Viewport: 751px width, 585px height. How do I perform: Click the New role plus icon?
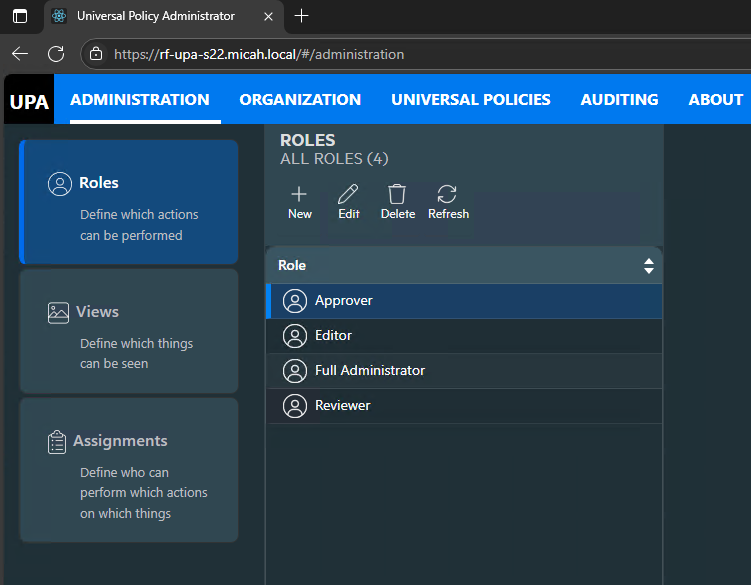tap(299, 195)
